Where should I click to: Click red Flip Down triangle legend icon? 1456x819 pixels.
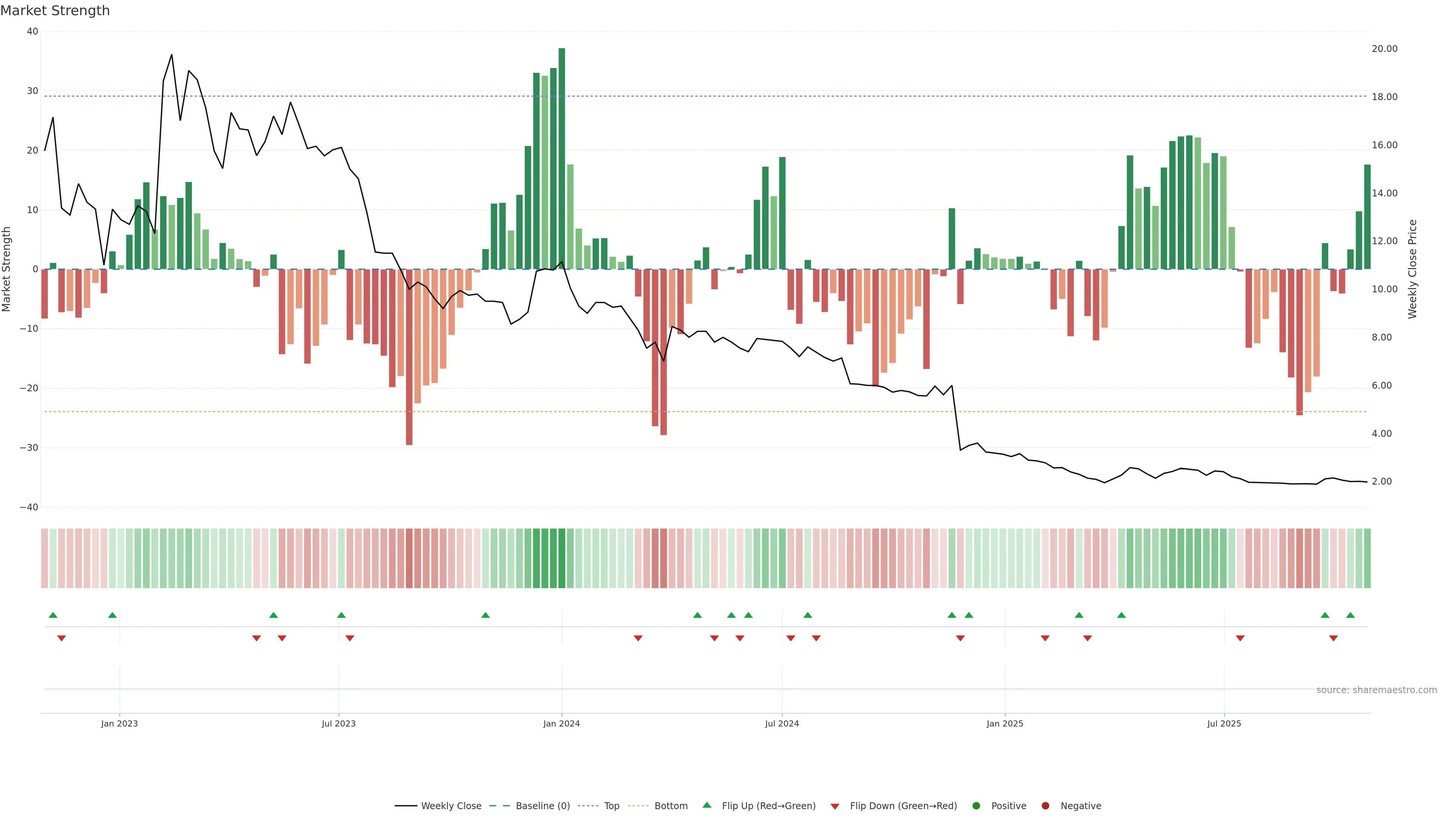click(835, 806)
